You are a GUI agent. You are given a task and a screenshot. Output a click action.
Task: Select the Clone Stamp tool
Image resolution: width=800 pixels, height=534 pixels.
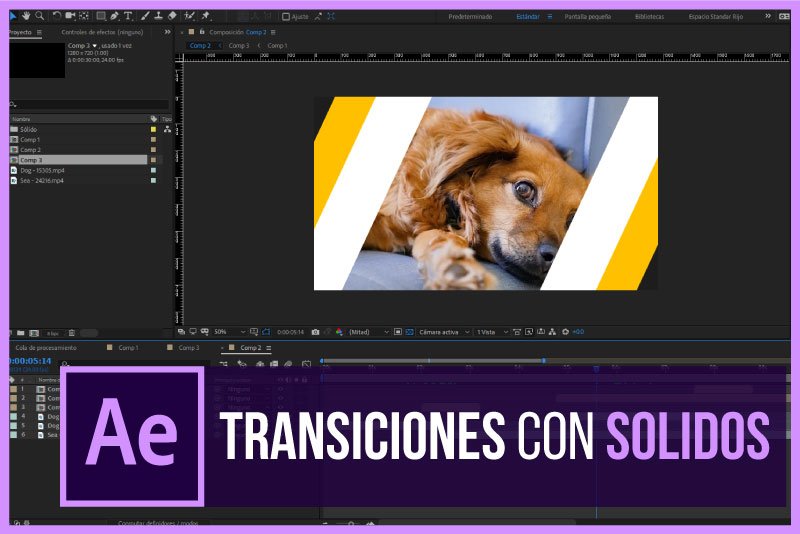[x=159, y=16]
